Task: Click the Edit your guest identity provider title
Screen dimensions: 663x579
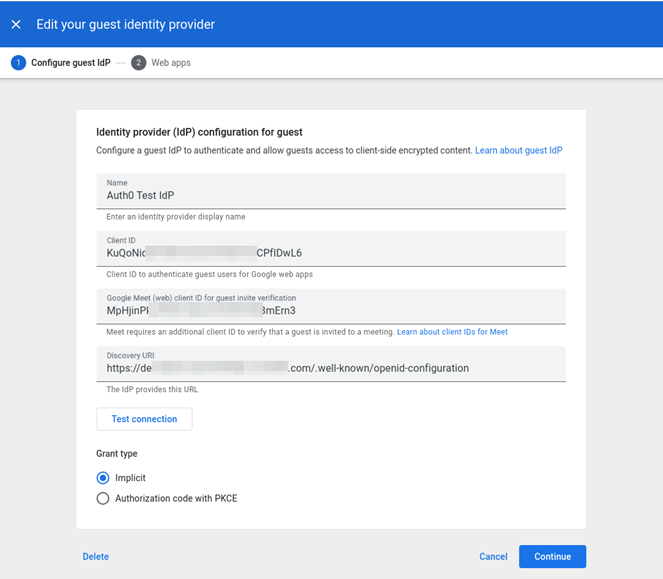Action: pos(125,24)
